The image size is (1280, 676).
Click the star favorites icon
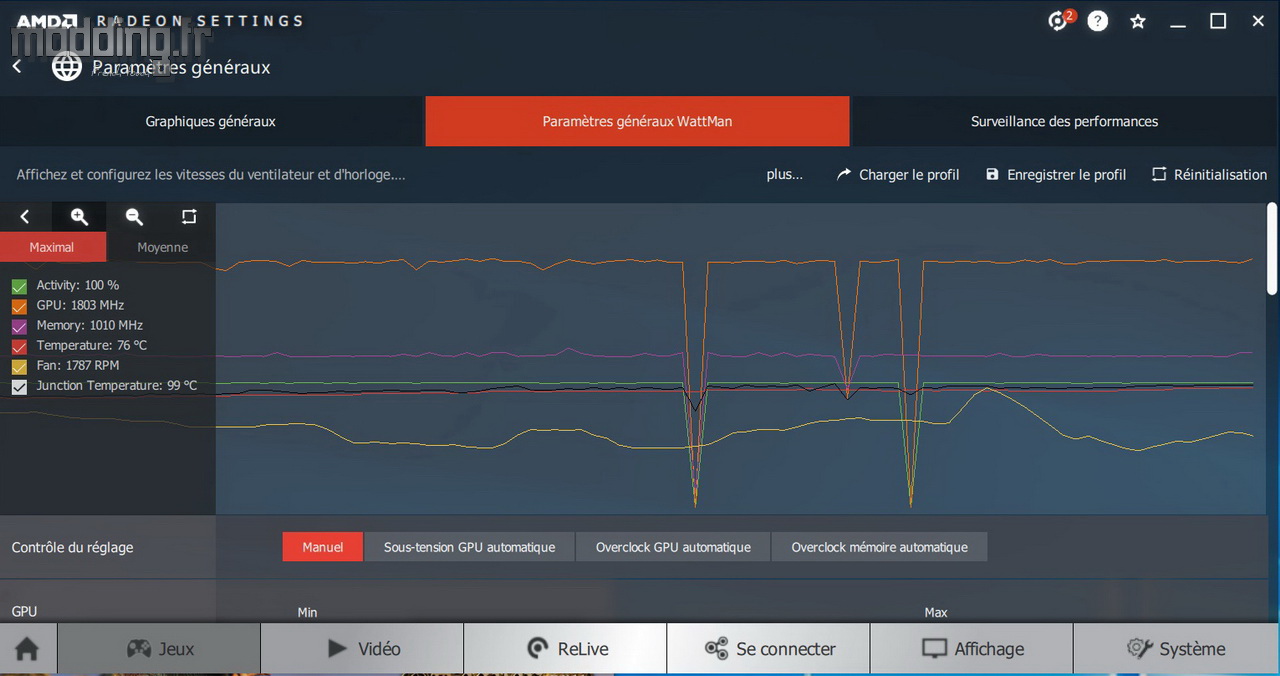click(1138, 21)
